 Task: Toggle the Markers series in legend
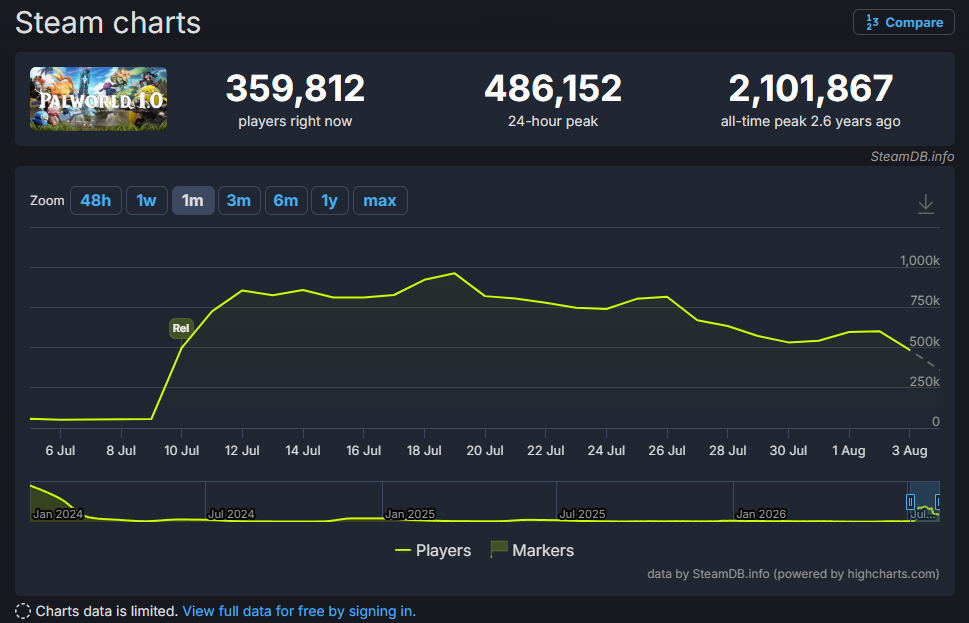(x=532, y=550)
